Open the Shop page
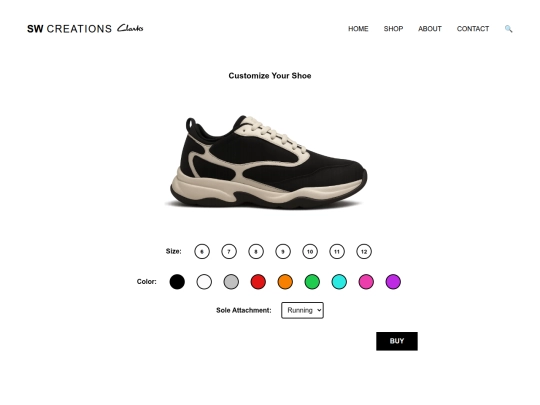This screenshot has width=540, height=405. click(x=393, y=29)
